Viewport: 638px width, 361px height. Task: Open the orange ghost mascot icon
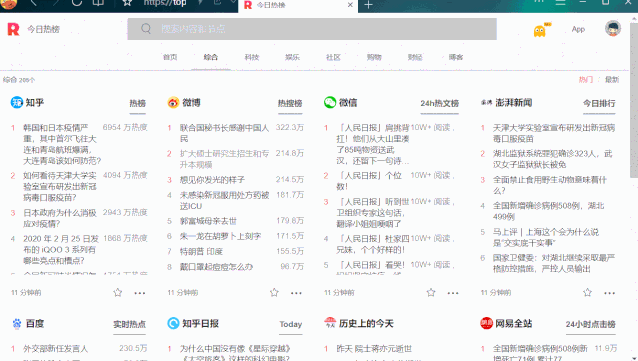tap(541, 30)
